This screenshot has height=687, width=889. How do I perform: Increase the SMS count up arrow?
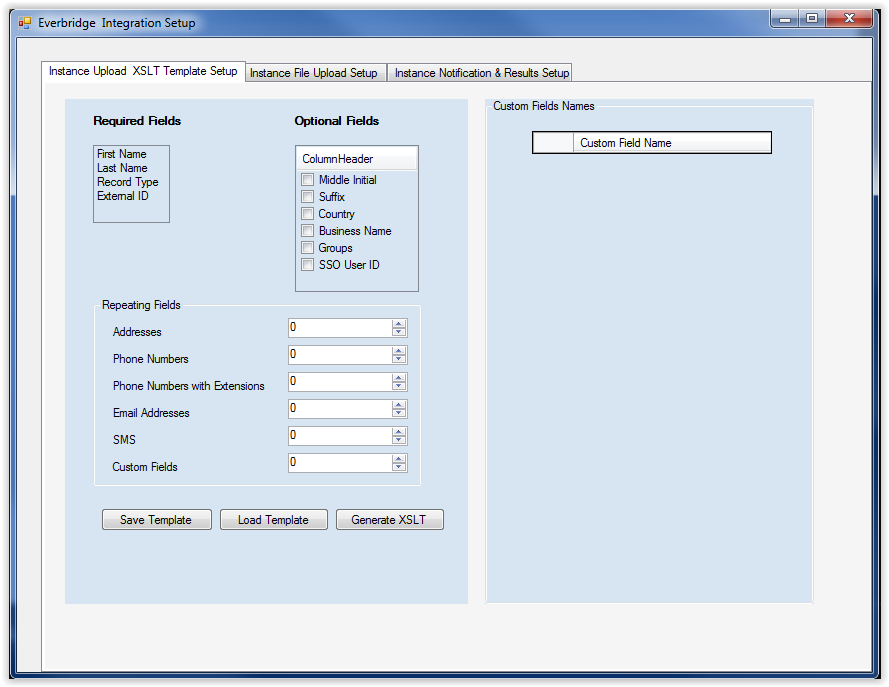pyautogui.click(x=399, y=432)
